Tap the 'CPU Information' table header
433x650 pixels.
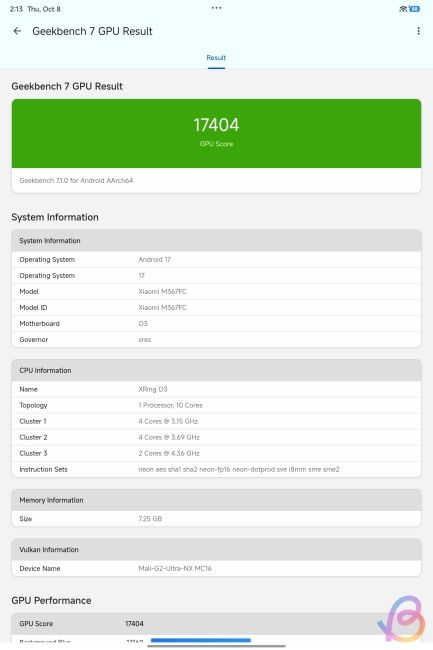[216, 370]
